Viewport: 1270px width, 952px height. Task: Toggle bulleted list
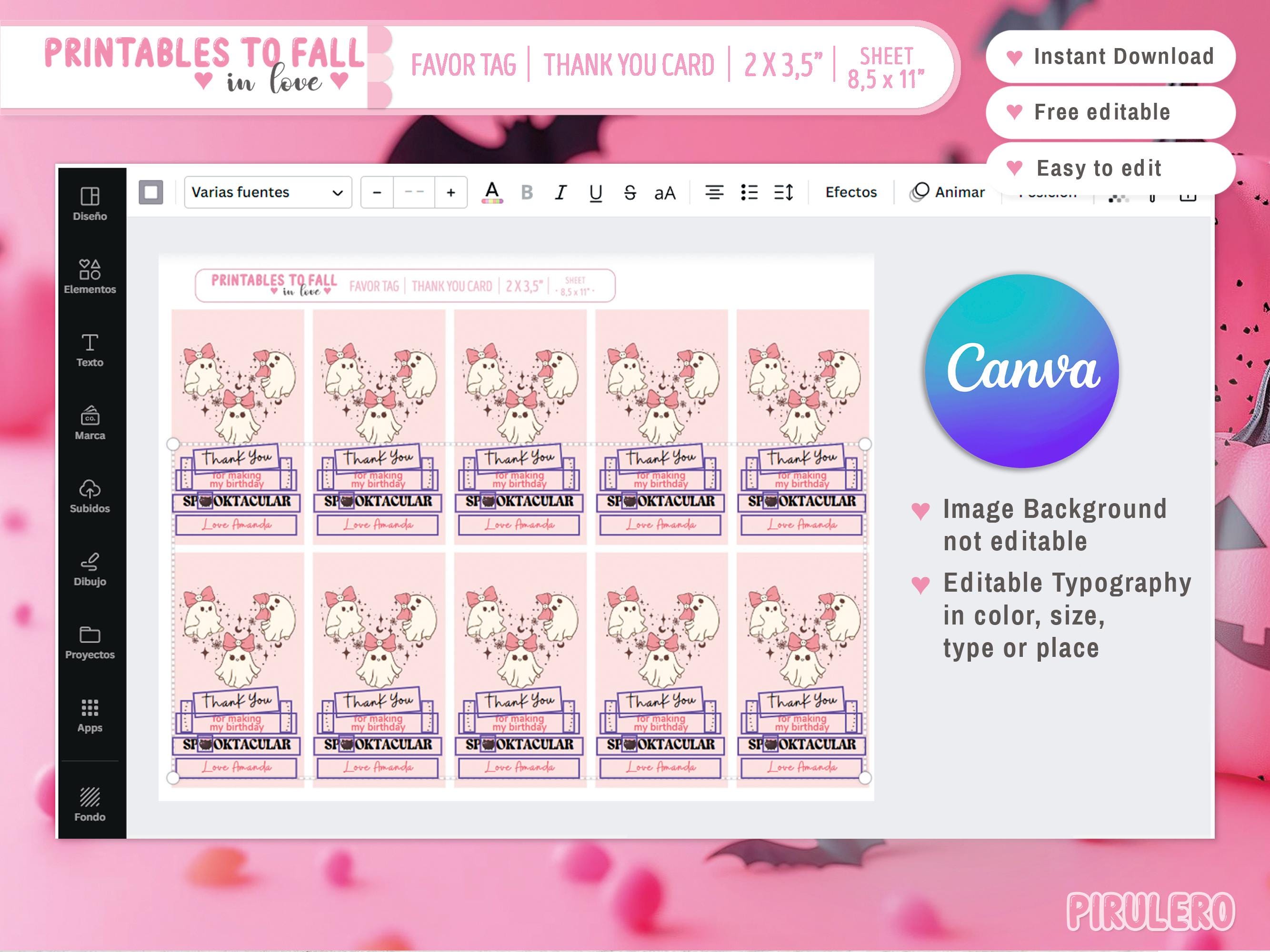(749, 192)
